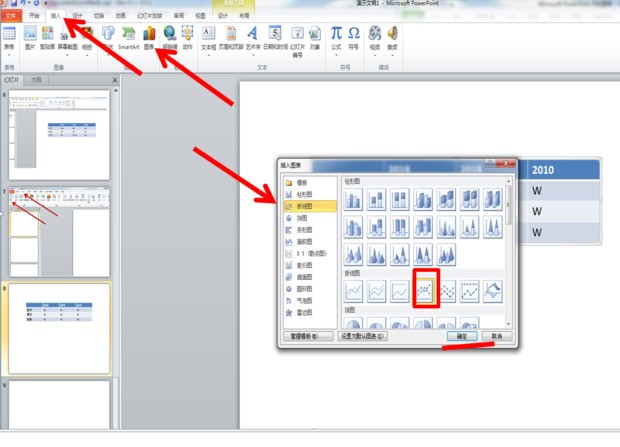Switch to the 设计 (Design) ribbon tab
The width and height of the screenshot is (620, 447).
(x=78, y=17)
